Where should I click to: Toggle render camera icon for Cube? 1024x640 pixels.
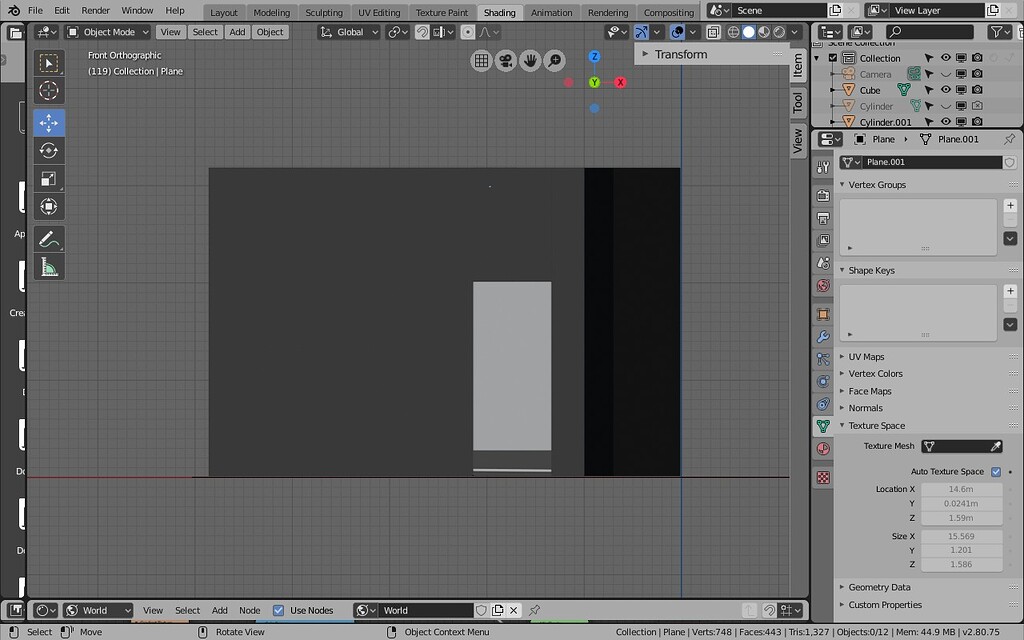[977, 89]
